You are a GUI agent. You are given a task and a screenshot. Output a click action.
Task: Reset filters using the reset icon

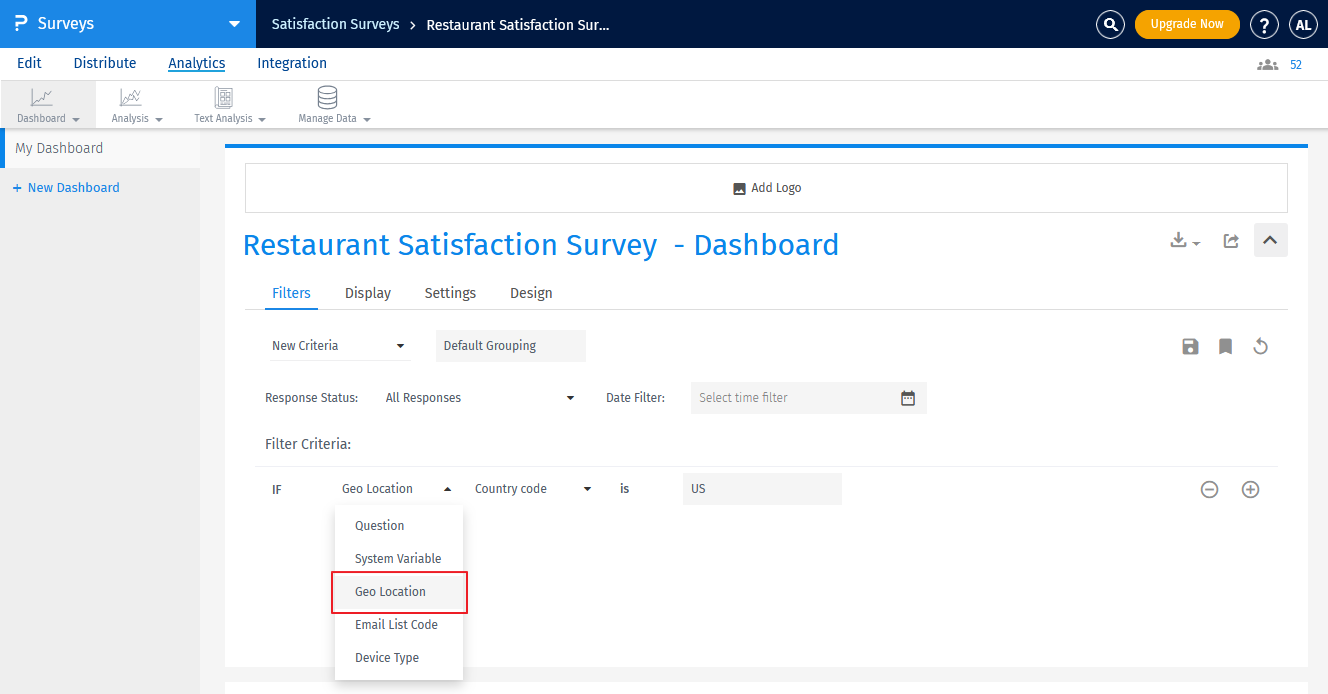coord(1260,346)
